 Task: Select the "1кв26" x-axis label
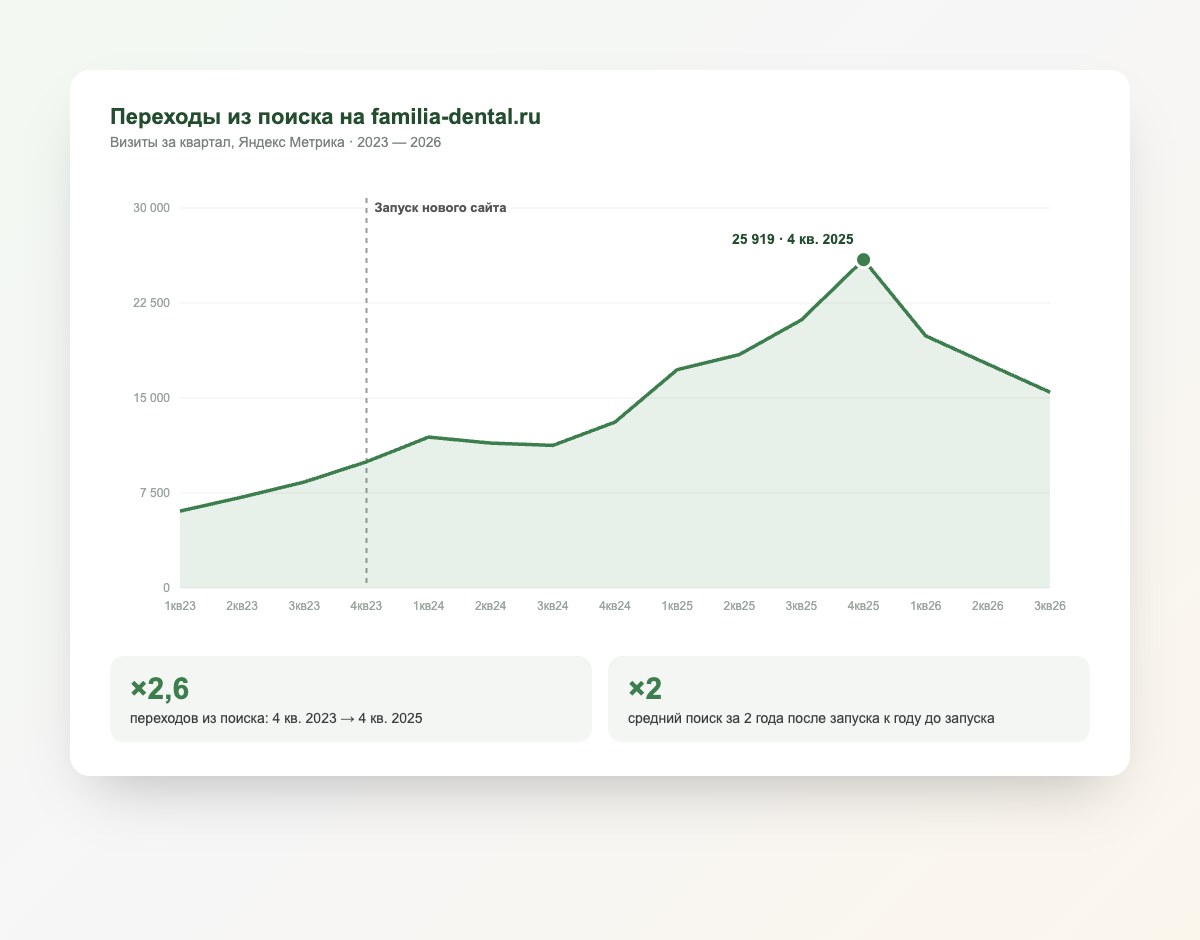[x=925, y=606]
